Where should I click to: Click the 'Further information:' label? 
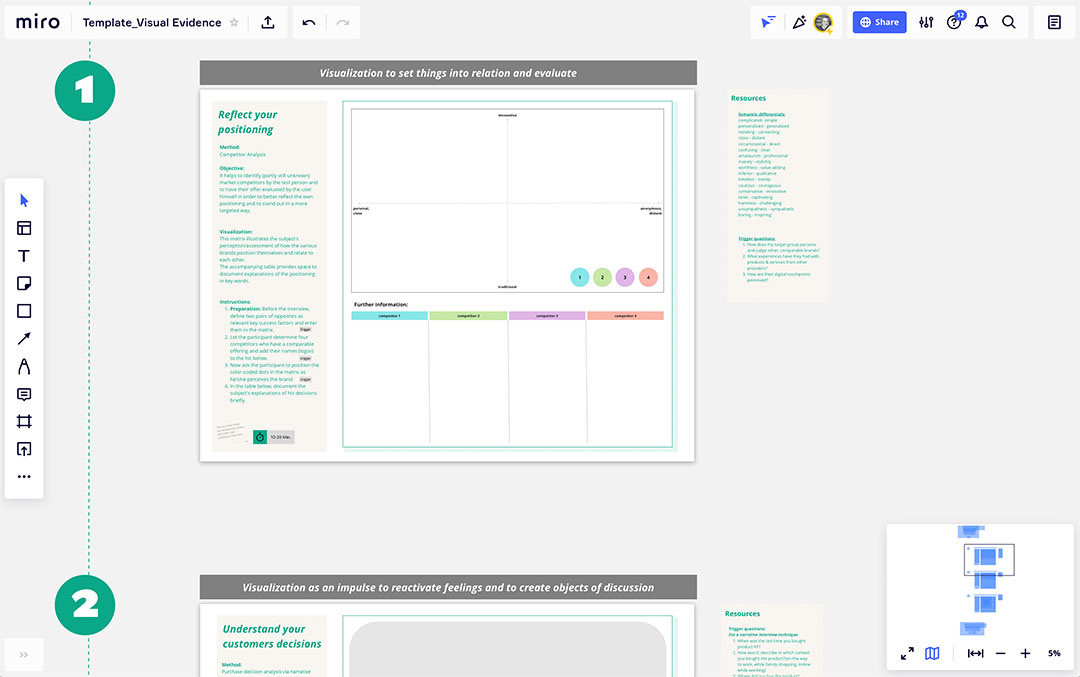click(381, 304)
